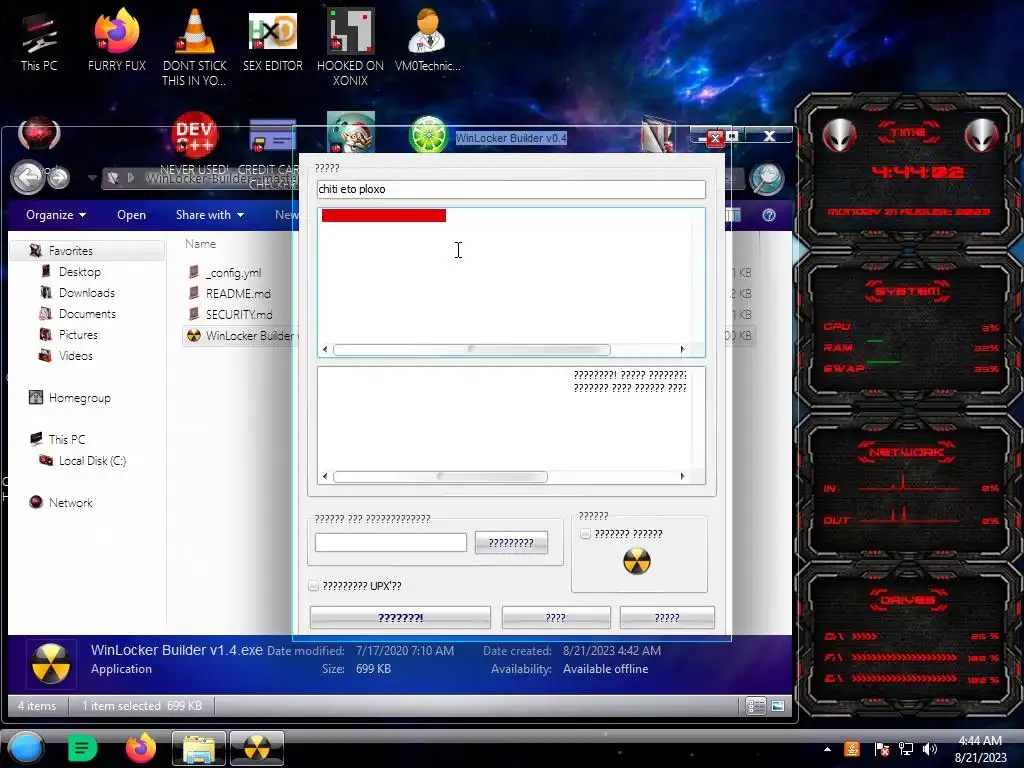Select the _config.yml file
This screenshot has height=768, width=1024.
click(x=233, y=272)
